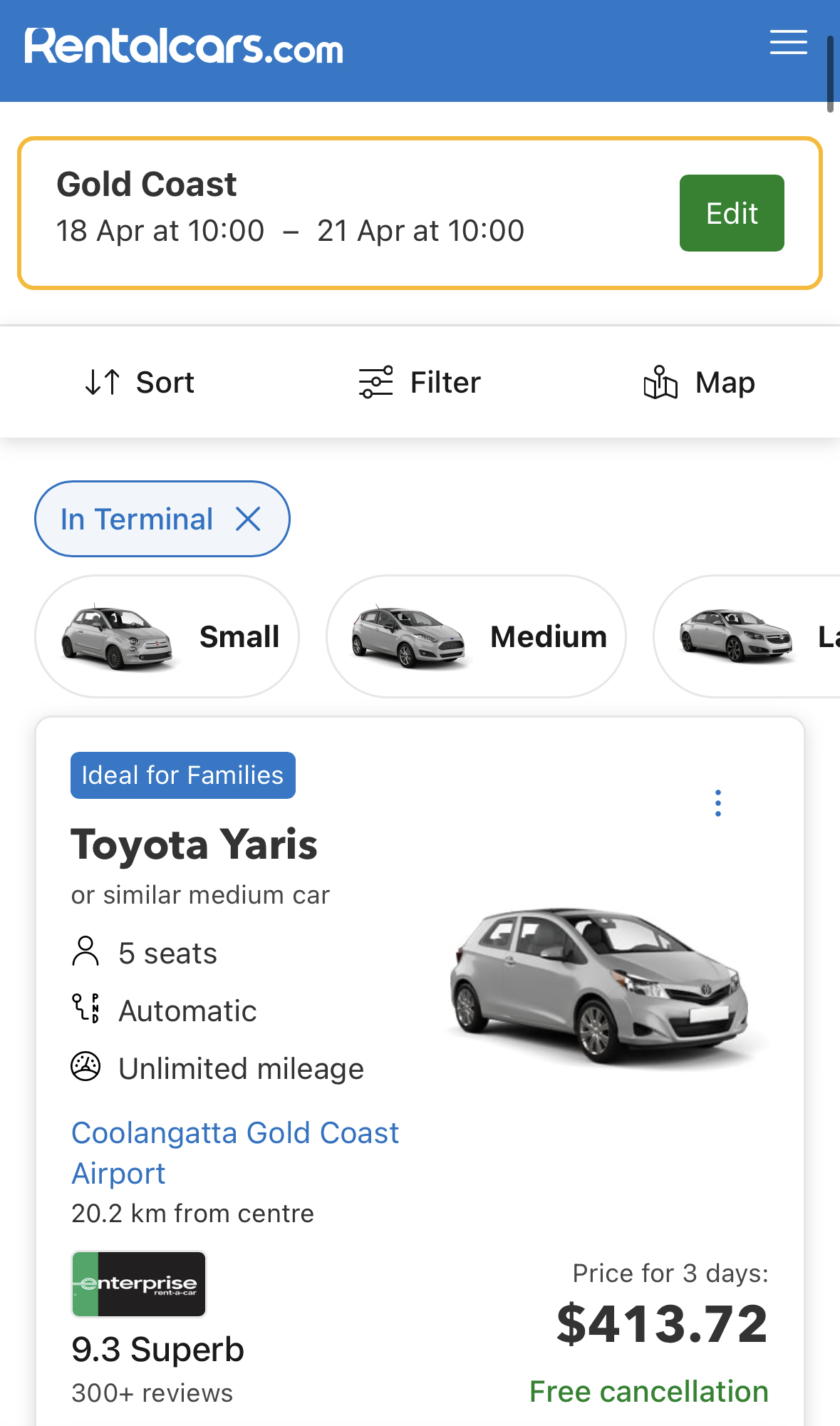Image resolution: width=840 pixels, height=1426 pixels.
Task: Click the Free cancellation text
Action: (x=649, y=1391)
